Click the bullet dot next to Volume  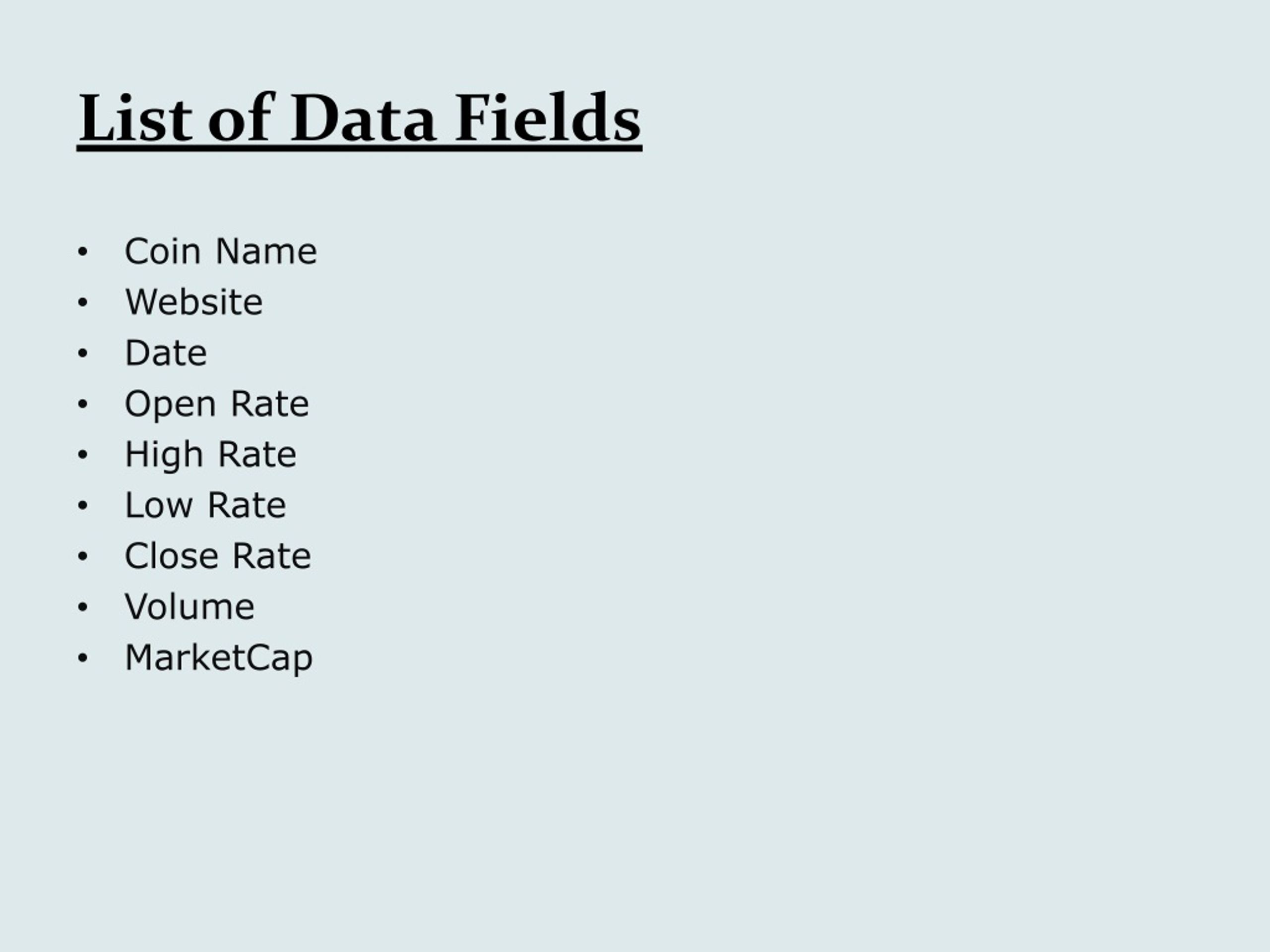pyautogui.click(x=83, y=607)
